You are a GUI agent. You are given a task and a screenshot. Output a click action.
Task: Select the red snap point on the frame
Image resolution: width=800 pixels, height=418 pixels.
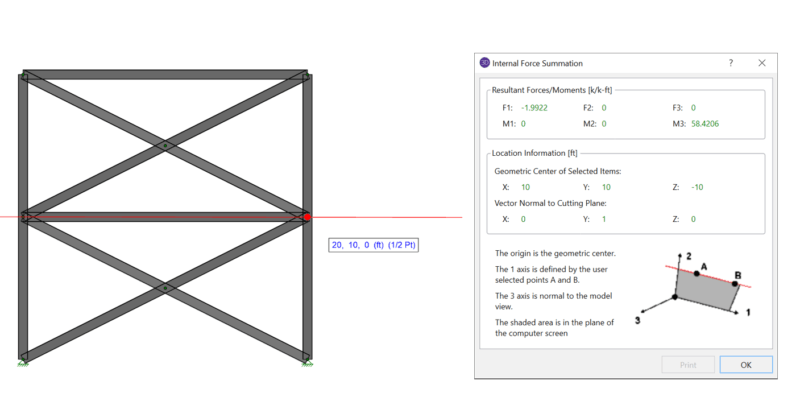click(x=307, y=216)
